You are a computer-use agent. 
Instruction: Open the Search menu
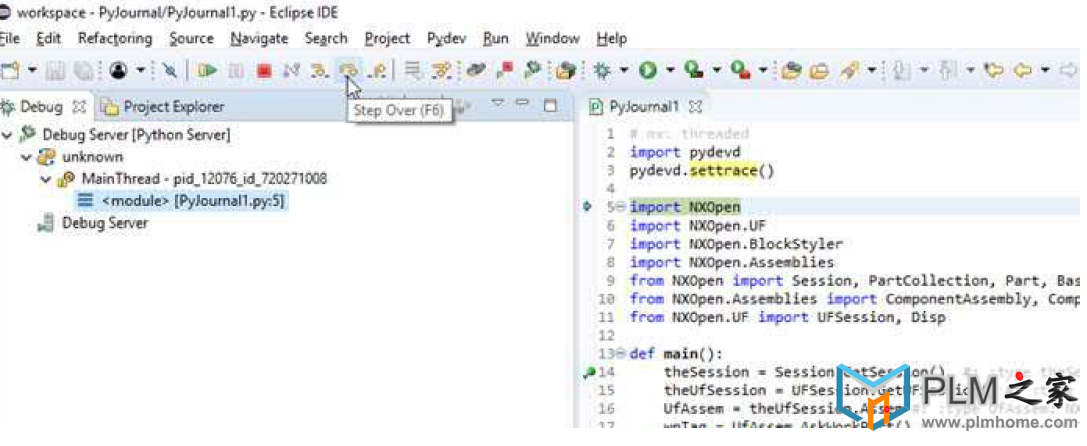coord(326,38)
